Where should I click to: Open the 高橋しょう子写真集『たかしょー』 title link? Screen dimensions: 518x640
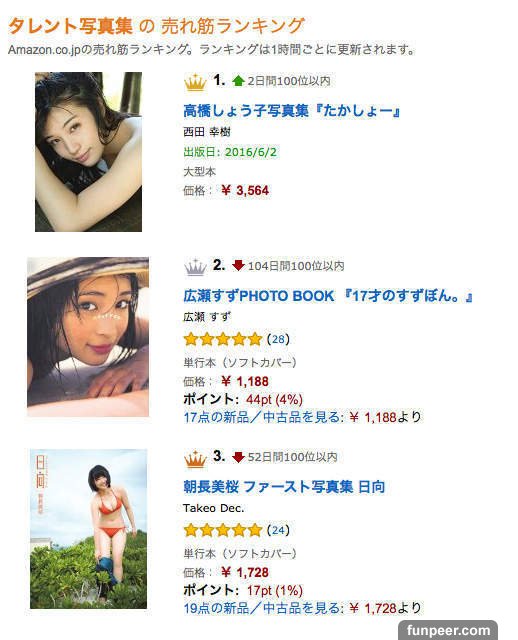coord(291,110)
